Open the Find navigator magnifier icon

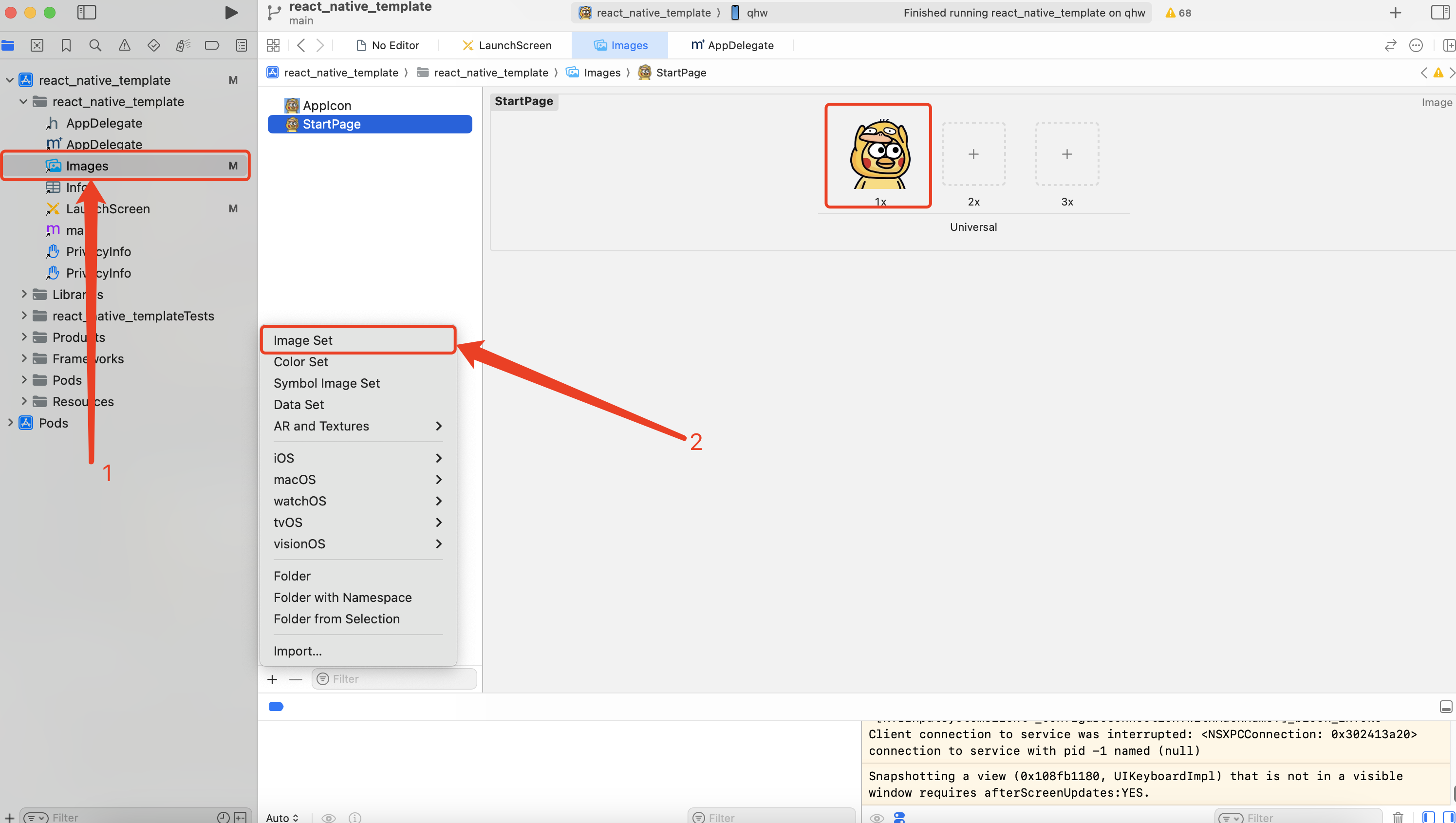tap(95, 45)
